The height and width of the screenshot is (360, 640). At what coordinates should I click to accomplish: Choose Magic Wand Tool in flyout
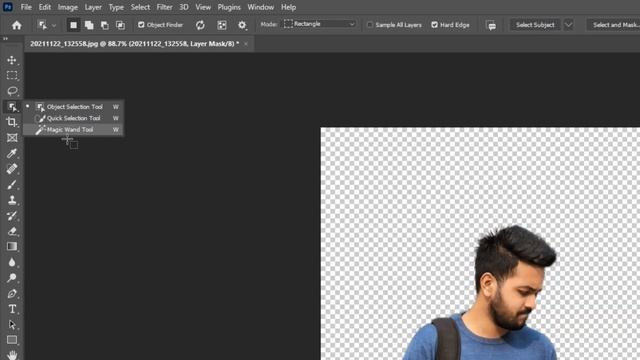[73, 130]
